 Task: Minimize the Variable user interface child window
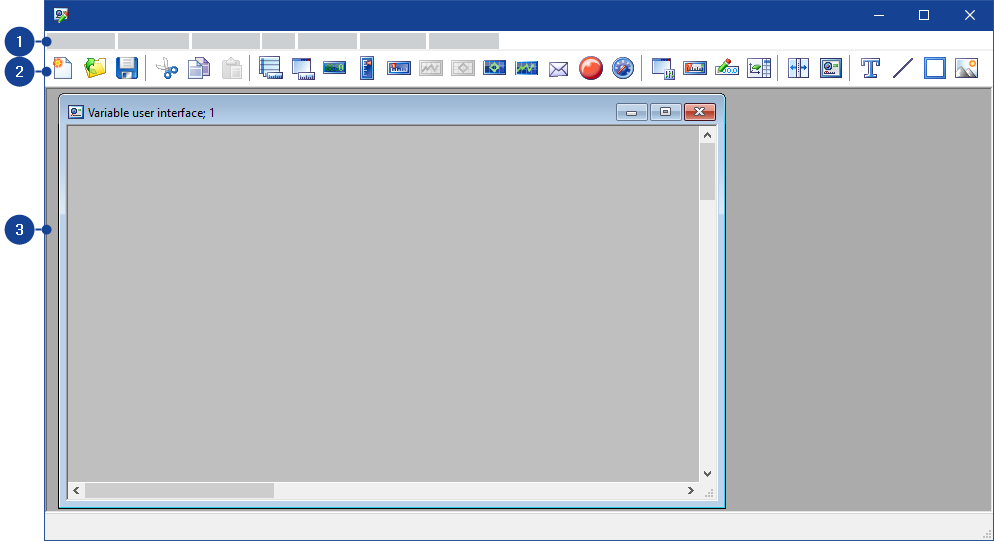[x=631, y=112]
